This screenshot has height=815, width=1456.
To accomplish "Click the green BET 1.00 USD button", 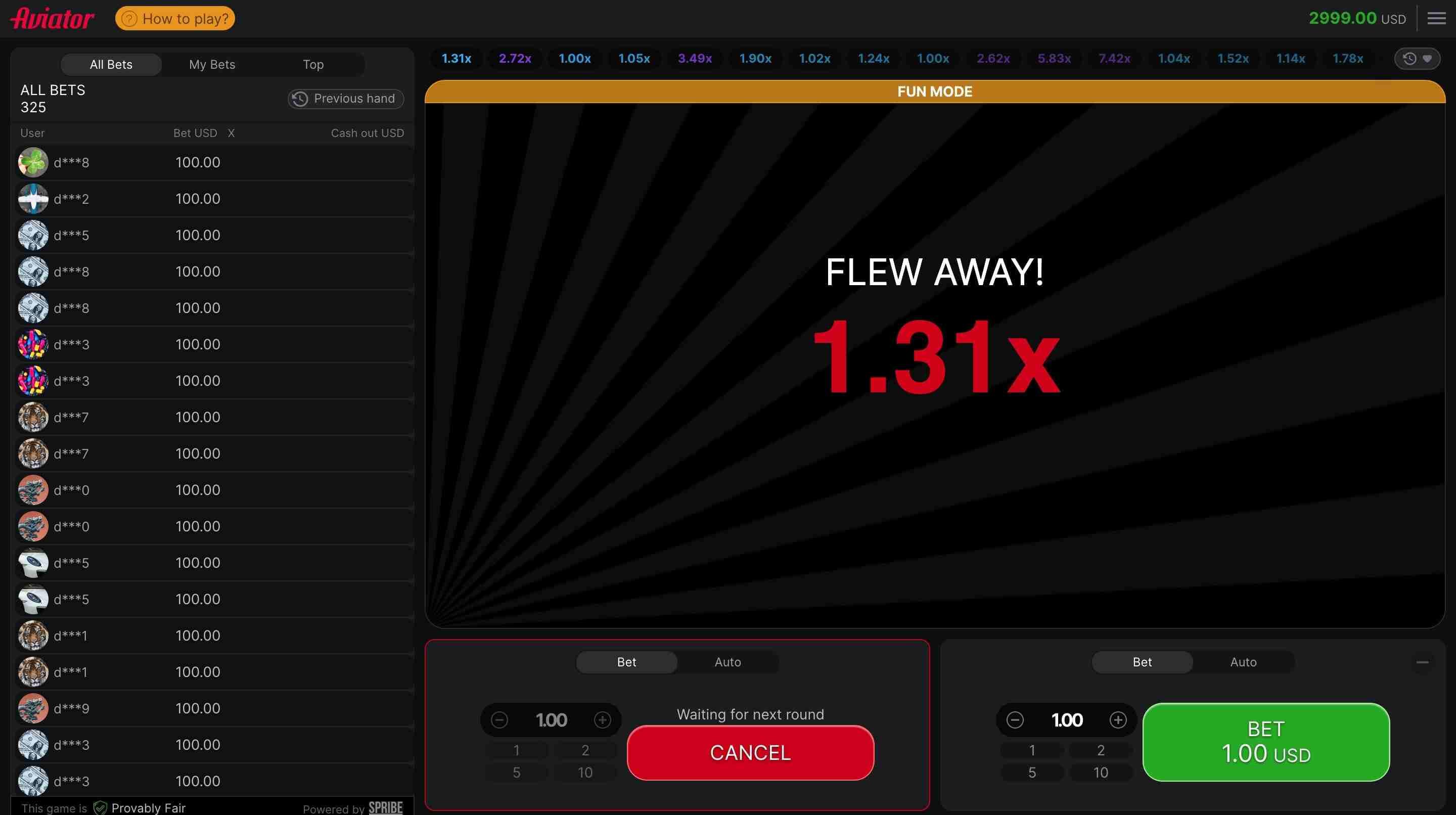I will pyautogui.click(x=1265, y=742).
